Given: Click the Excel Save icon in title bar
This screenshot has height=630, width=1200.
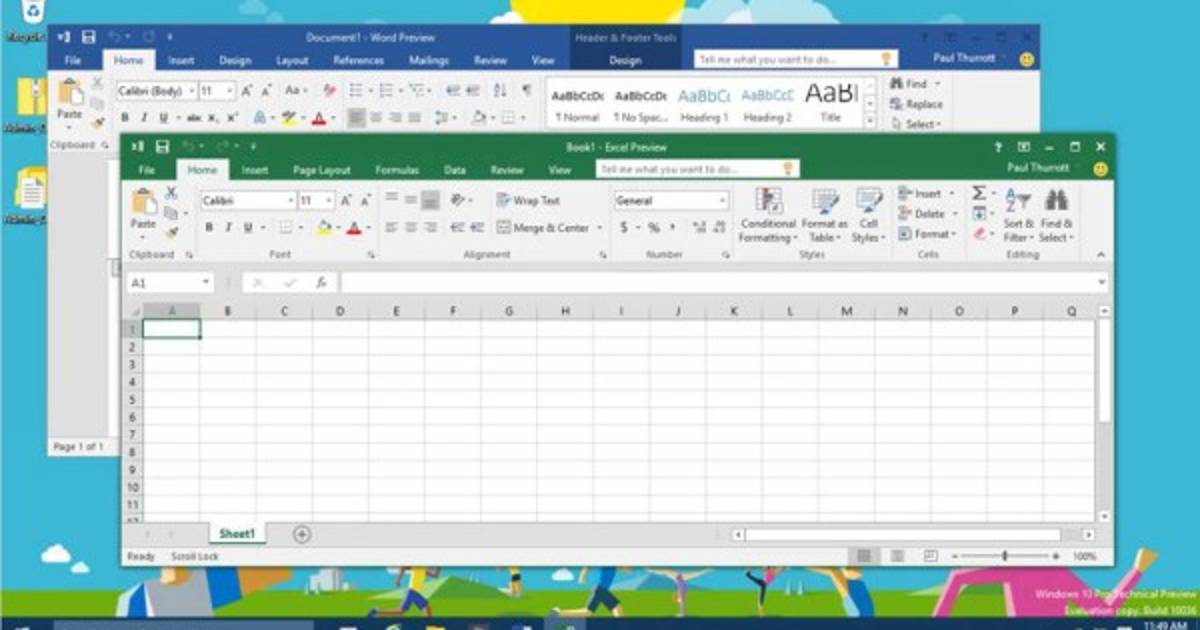Looking at the screenshot, I should (162, 147).
